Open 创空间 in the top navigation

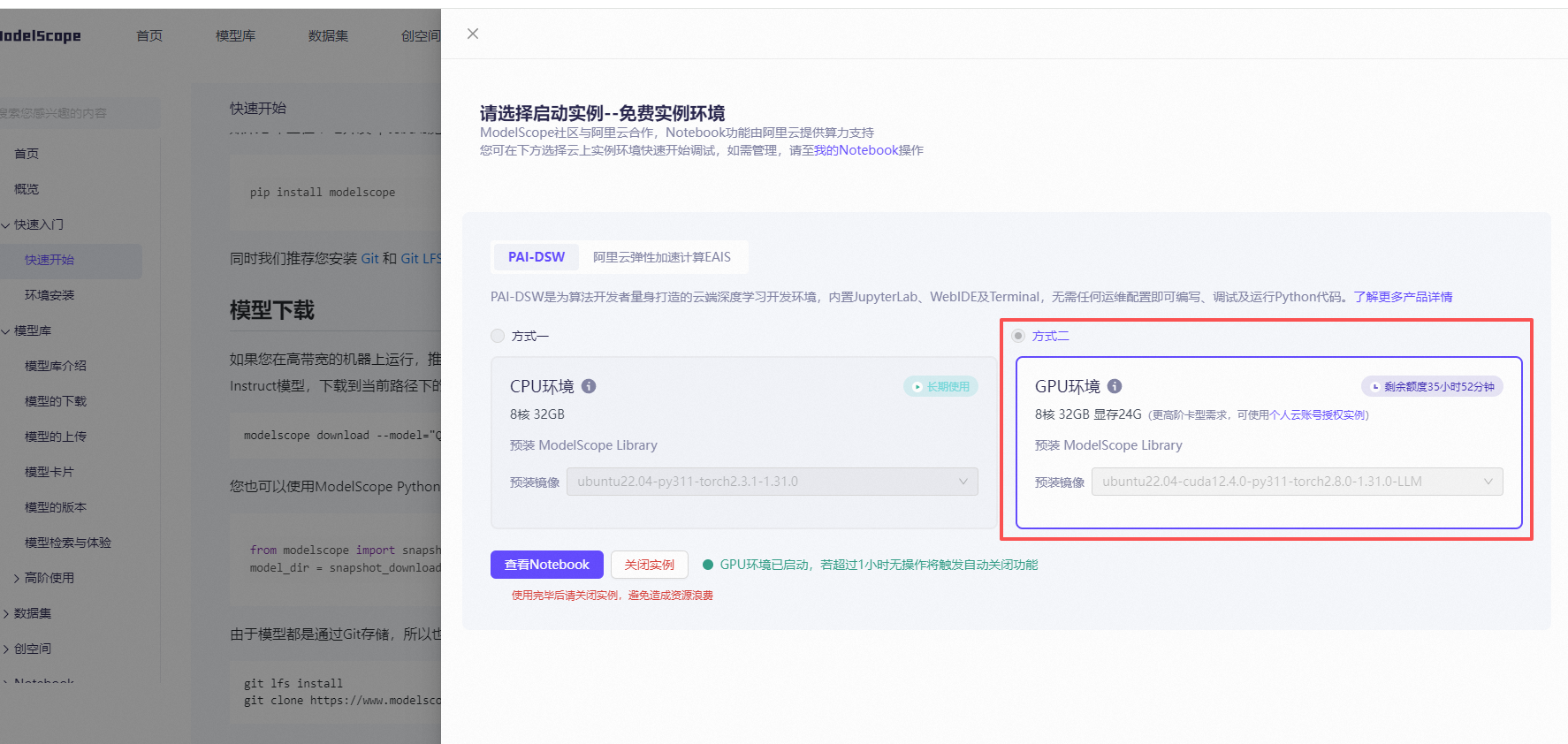point(421,35)
